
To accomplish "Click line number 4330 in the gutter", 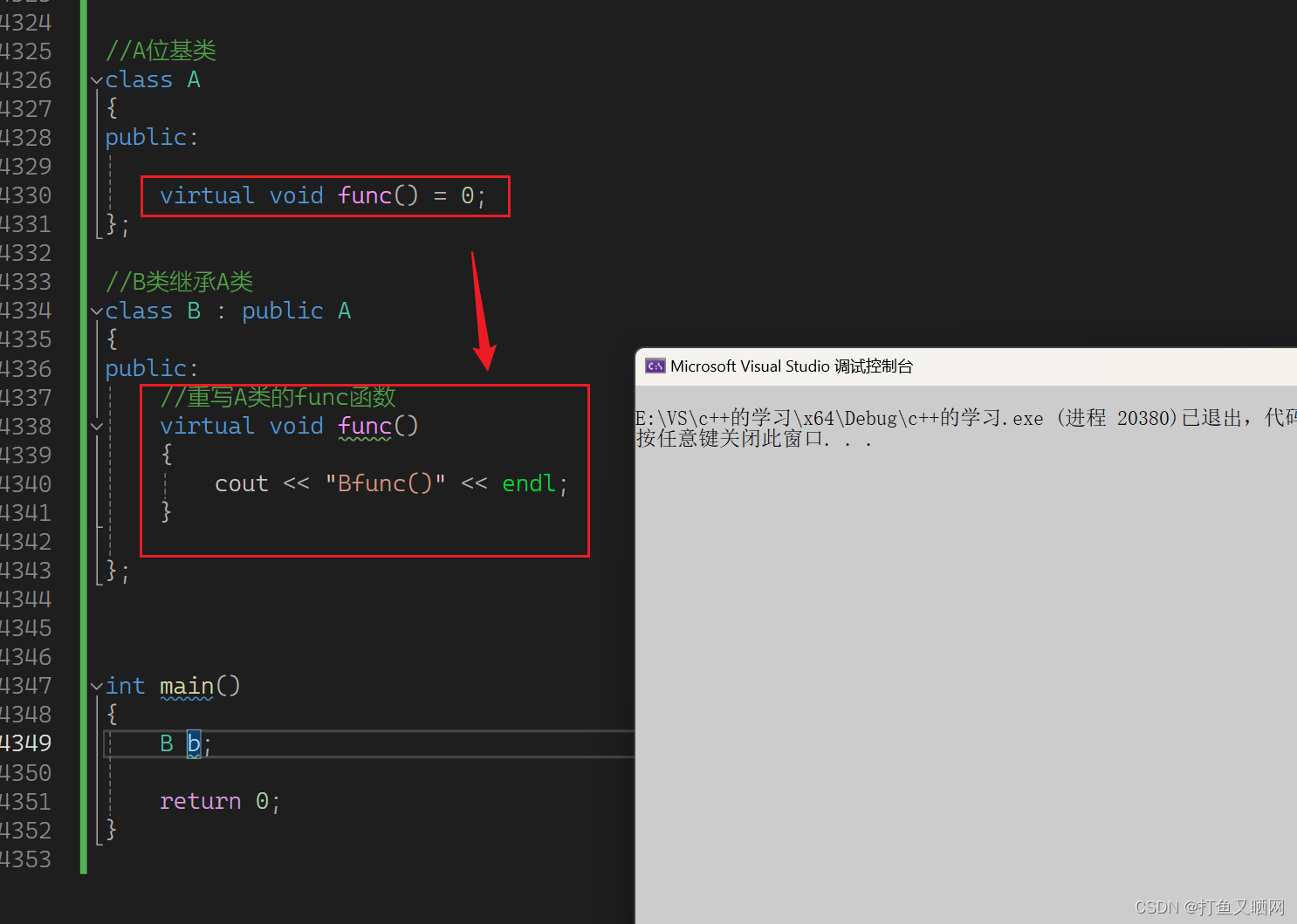I will [26, 195].
